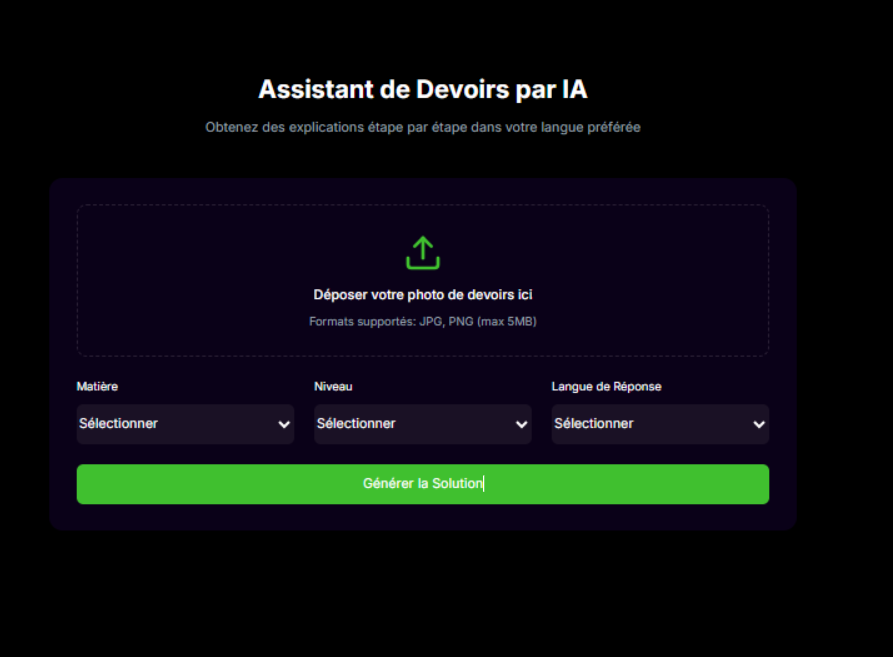Open the Langue de Réponse select box
The height and width of the screenshot is (657, 893).
[x=660, y=424]
